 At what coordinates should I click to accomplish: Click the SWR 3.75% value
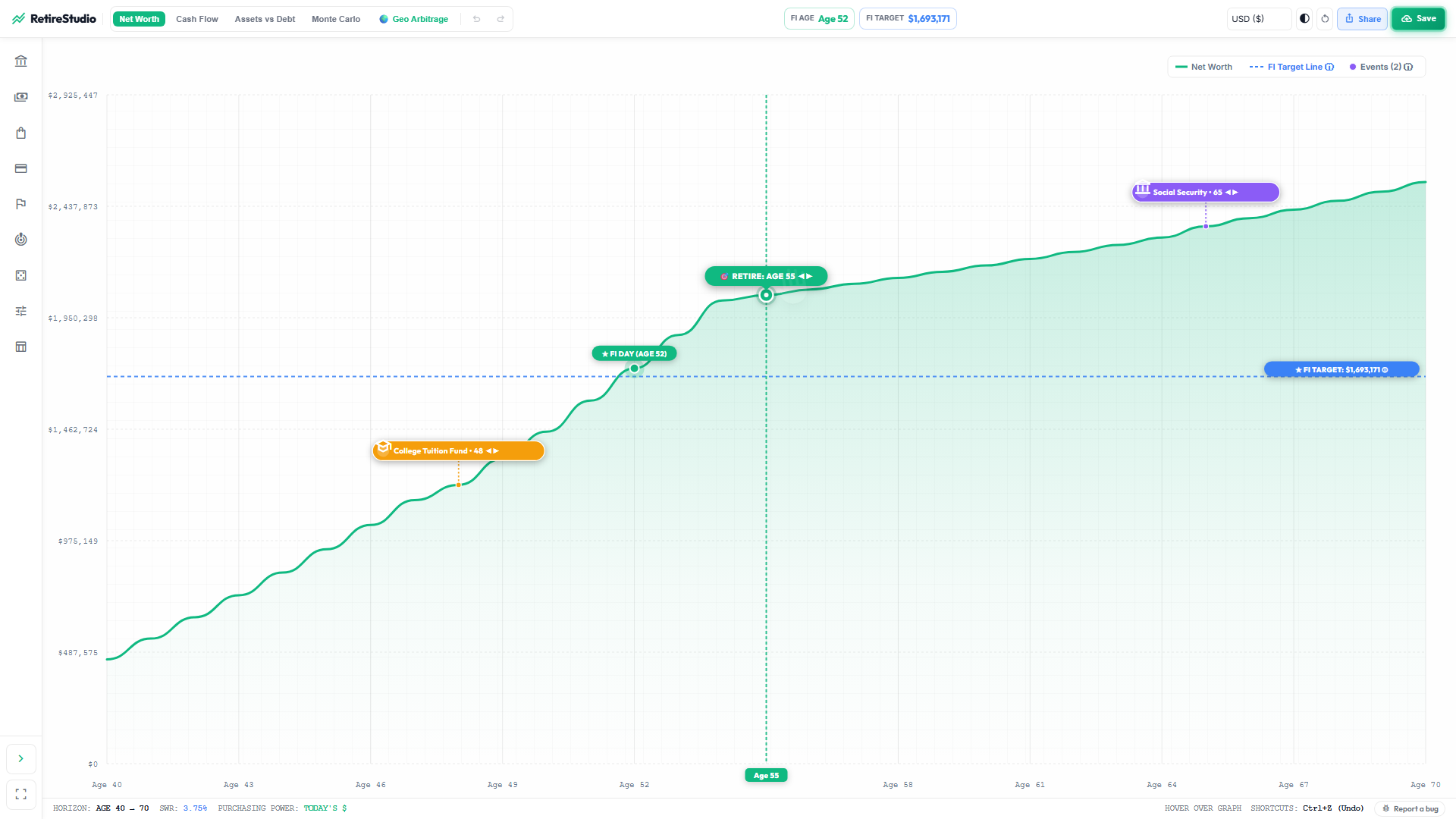tap(195, 808)
